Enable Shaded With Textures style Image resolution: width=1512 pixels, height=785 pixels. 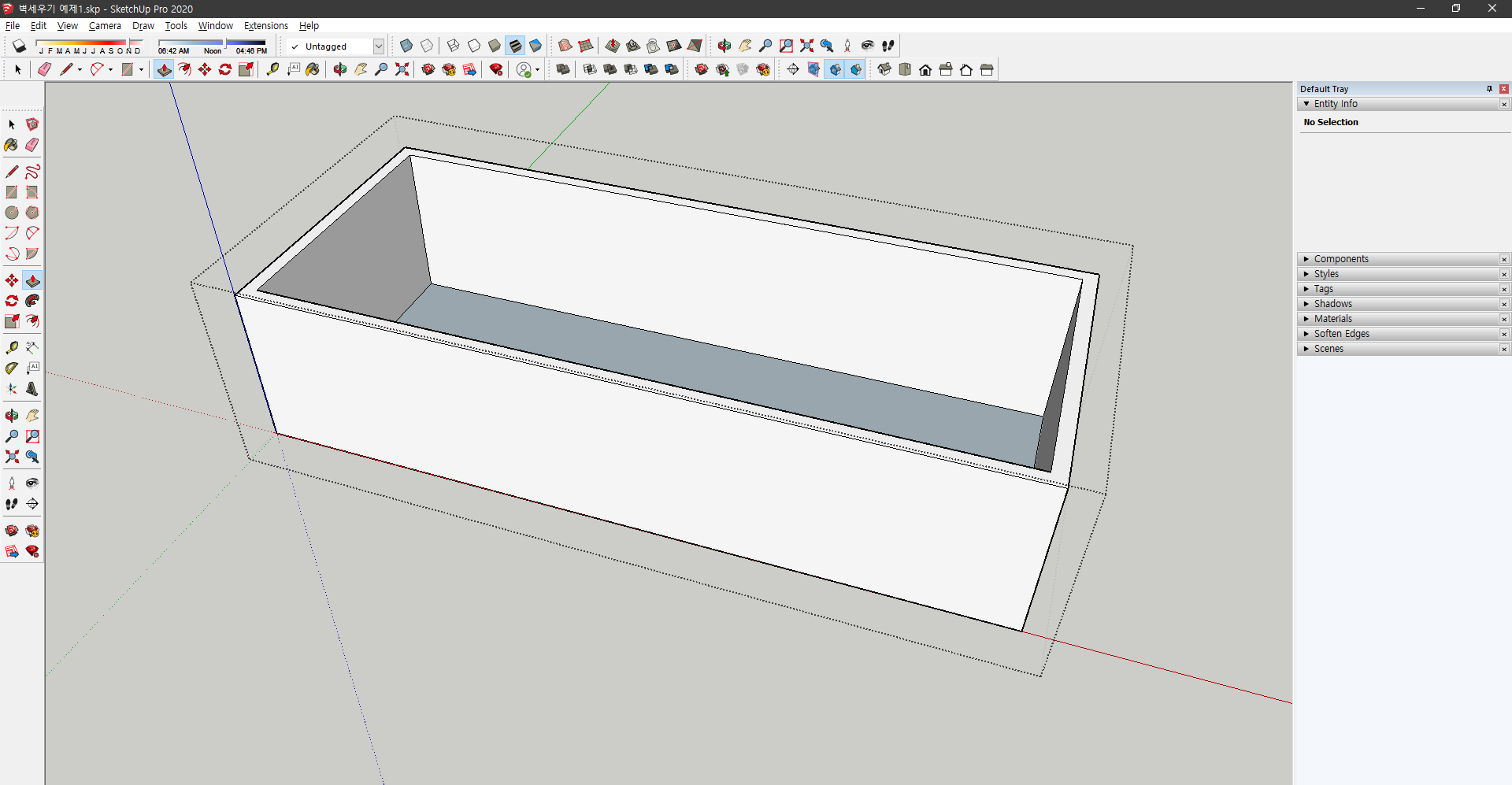[515, 46]
